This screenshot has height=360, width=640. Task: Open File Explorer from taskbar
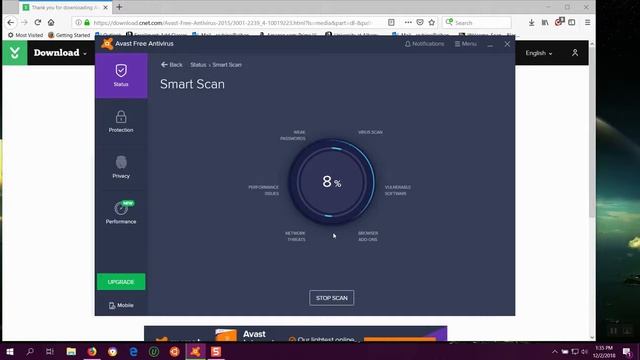click(x=71, y=351)
